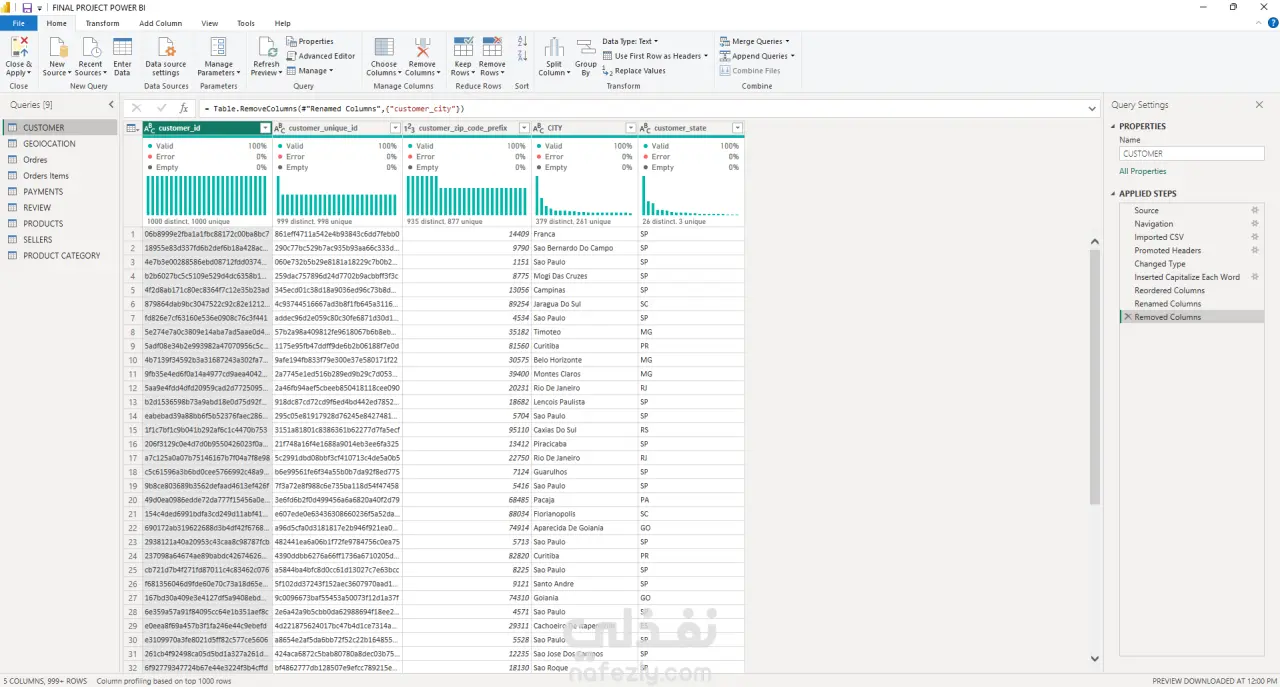Image resolution: width=1280 pixels, height=687 pixels.
Task: Collapse the PROPERTIES section
Action: (1112, 126)
